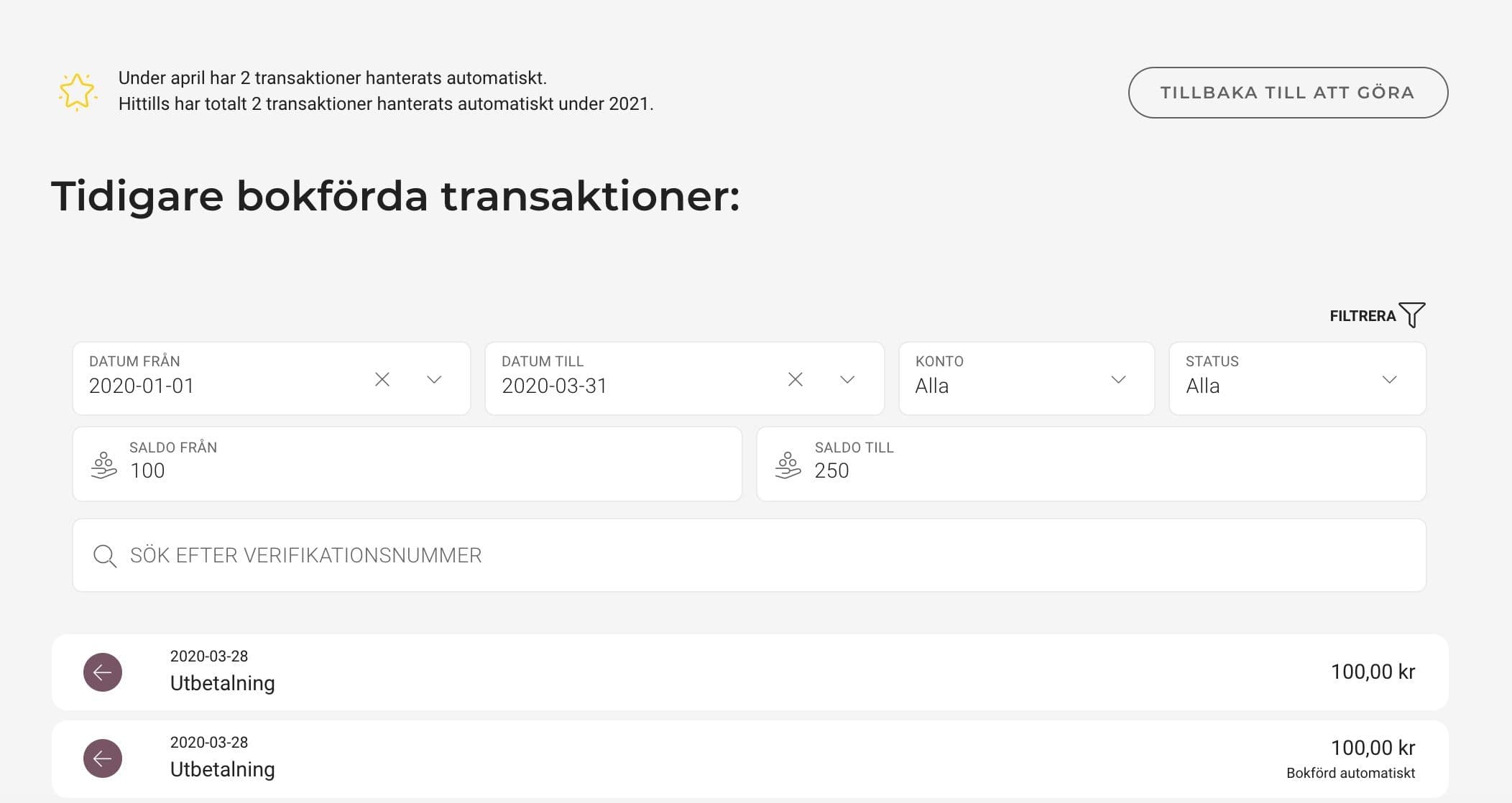Click the Filtrera label

1363,316
